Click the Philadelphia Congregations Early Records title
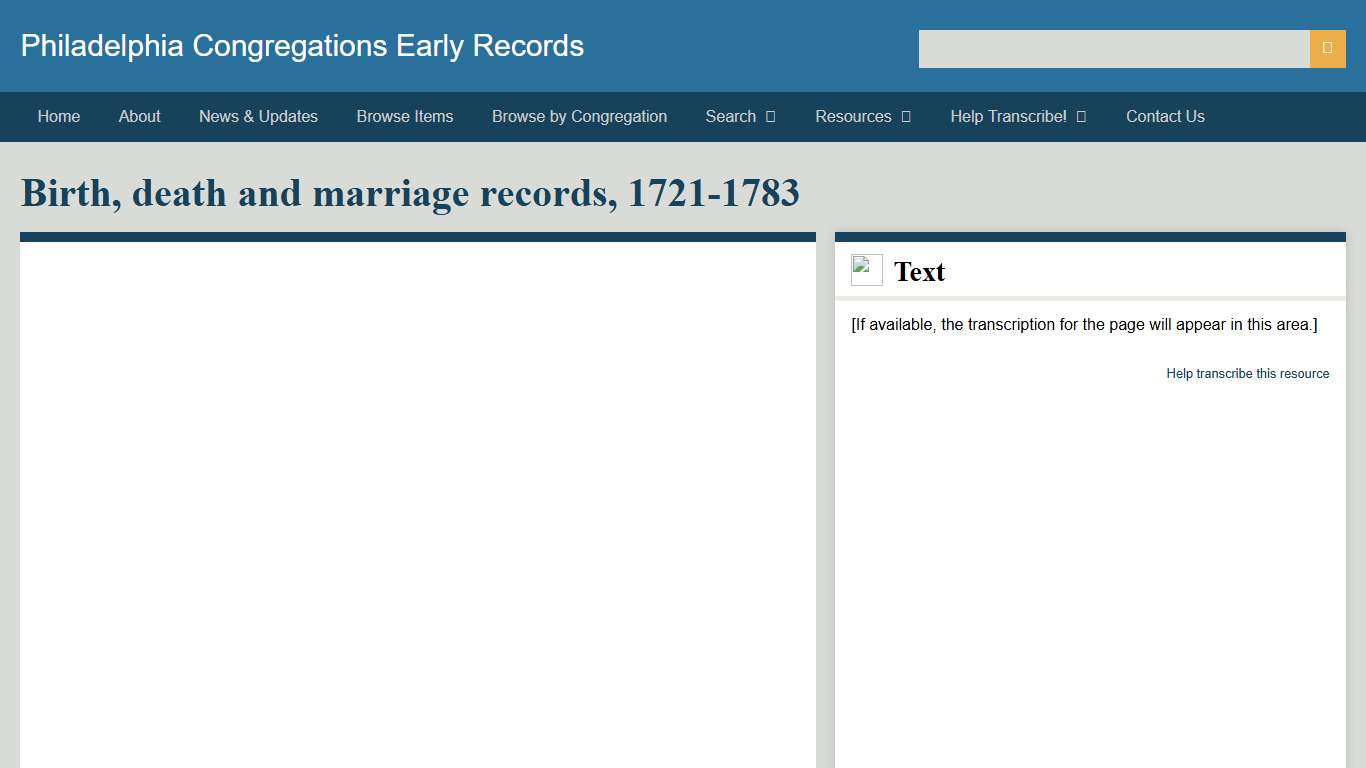Viewport: 1366px width, 768px height. click(302, 45)
